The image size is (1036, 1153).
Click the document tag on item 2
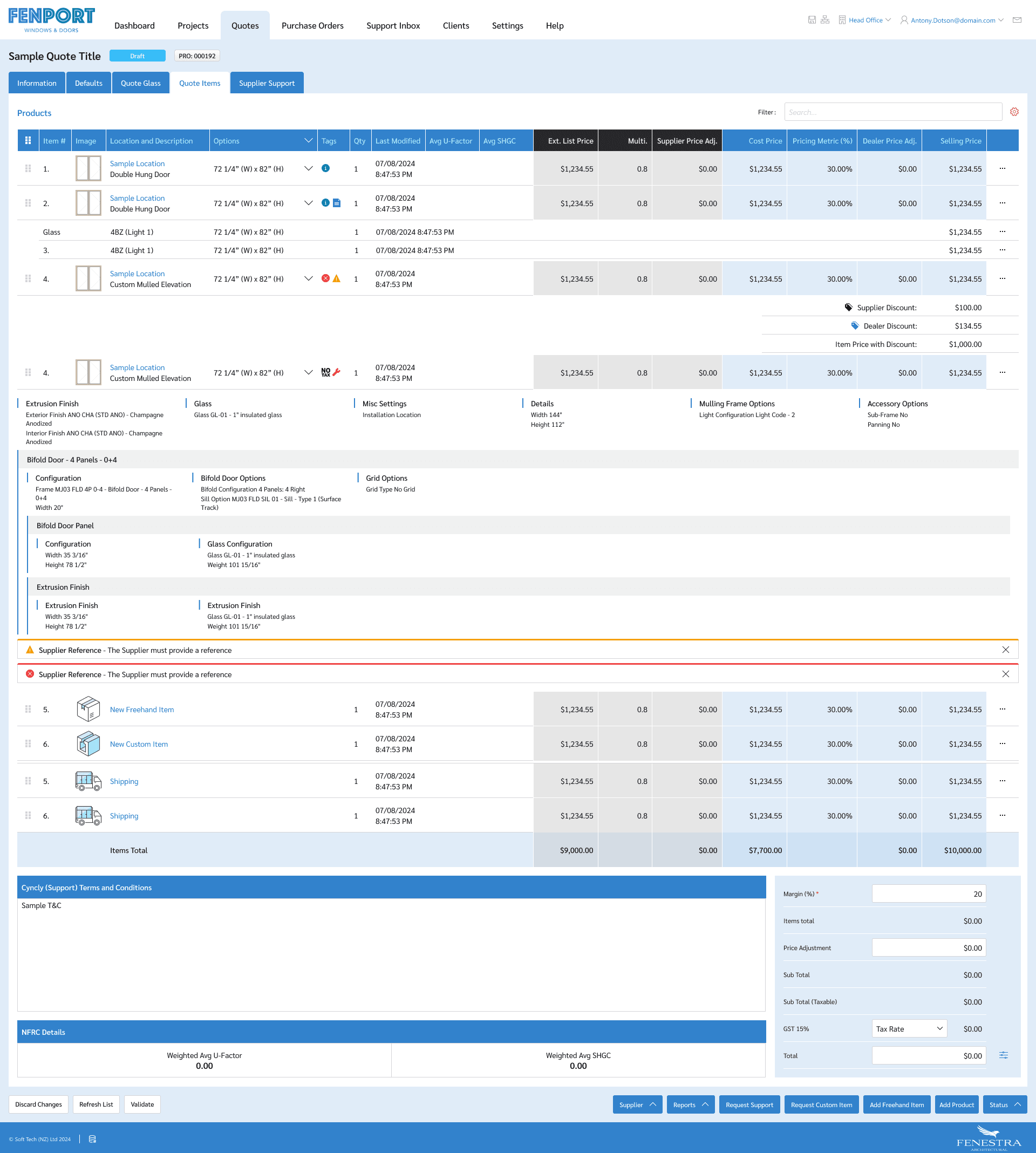pyautogui.click(x=336, y=203)
